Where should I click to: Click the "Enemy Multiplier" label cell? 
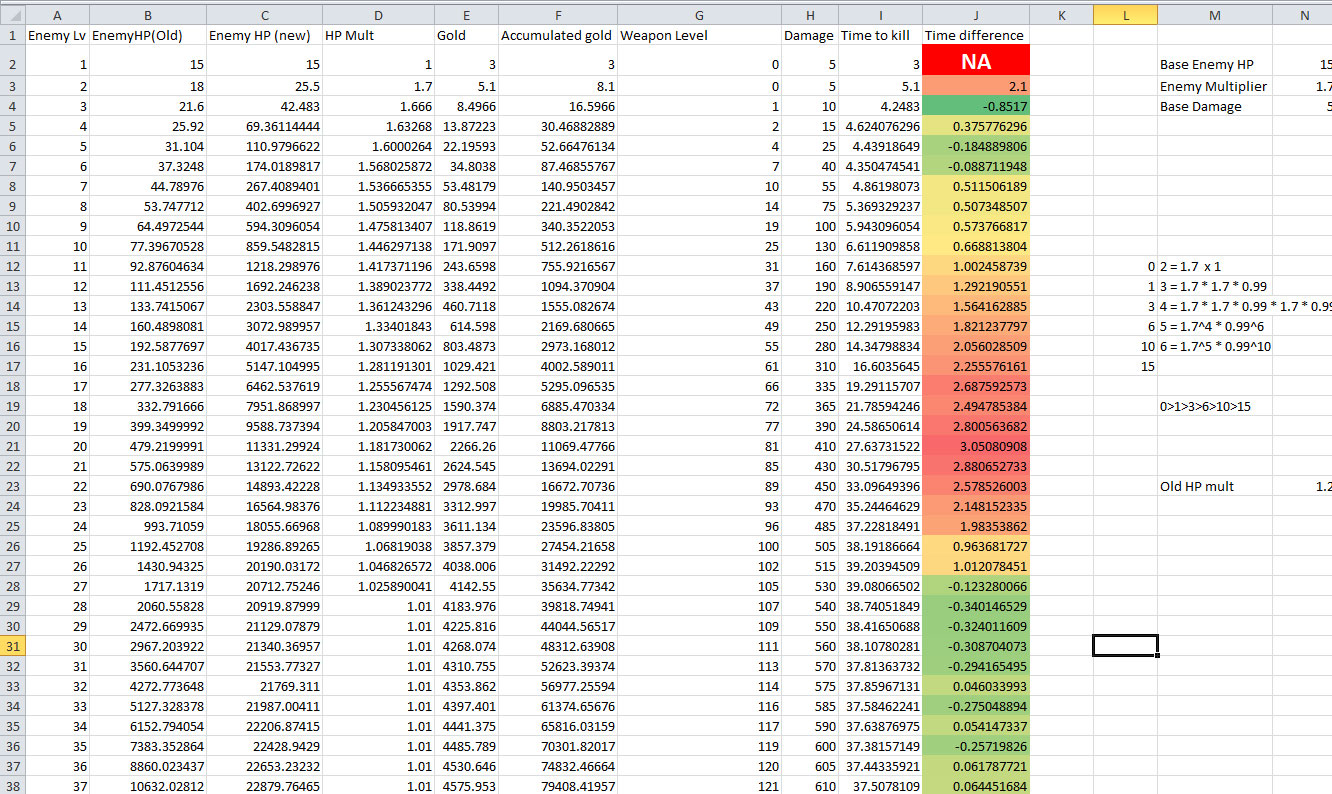point(1214,87)
